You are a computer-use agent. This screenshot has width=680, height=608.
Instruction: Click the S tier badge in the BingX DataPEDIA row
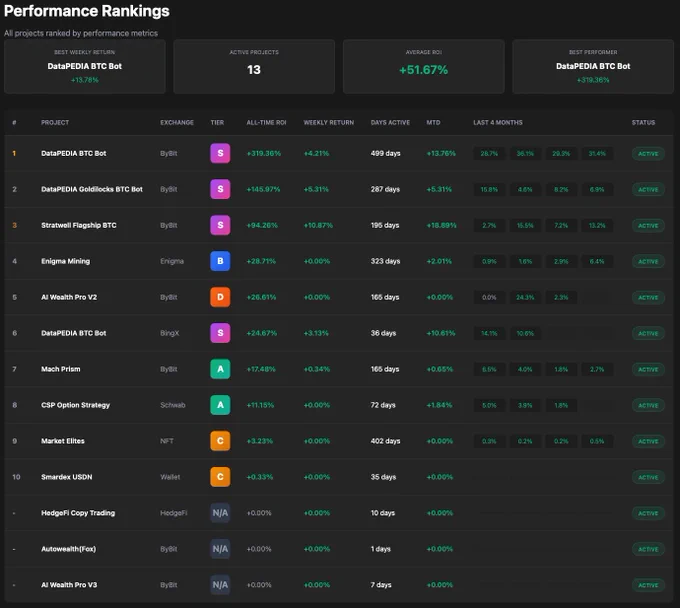click(x=220, y=333)
